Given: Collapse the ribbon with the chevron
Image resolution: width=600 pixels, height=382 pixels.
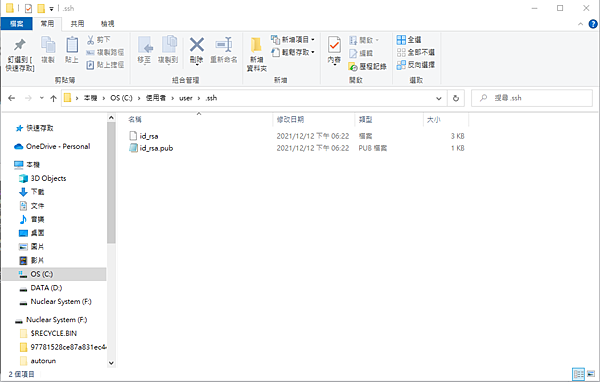Looking at the screenshot, I should pyautogui.click(x=580, y=24).
